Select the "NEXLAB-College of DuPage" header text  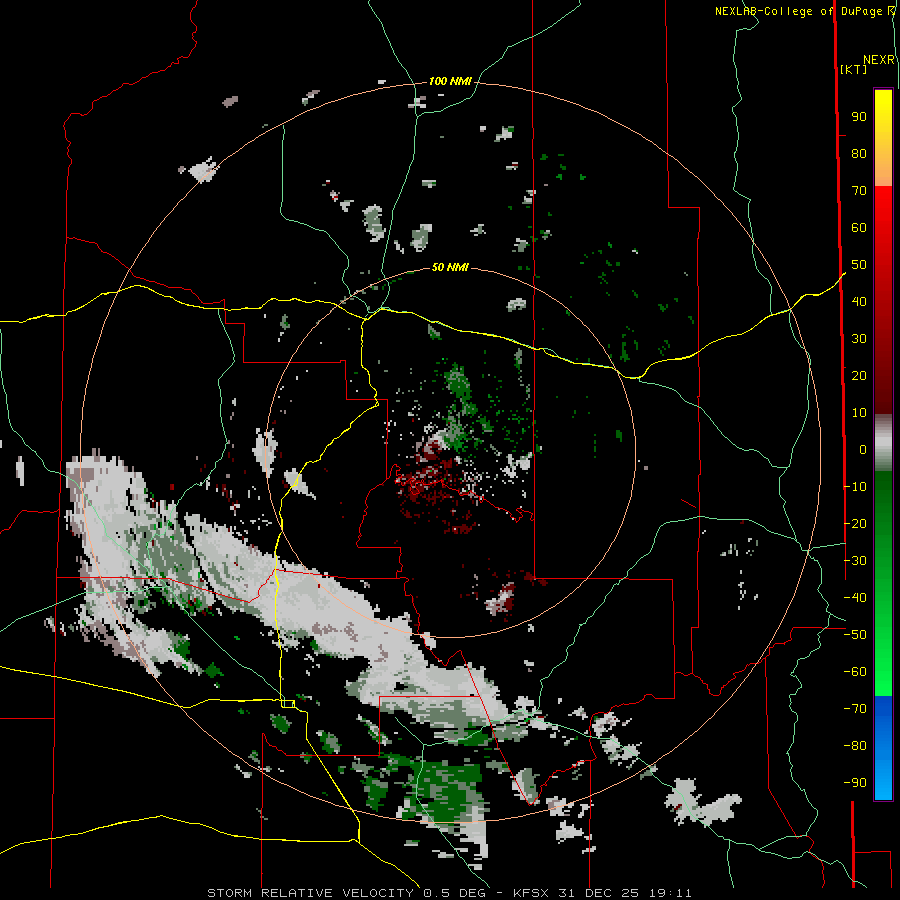point(798,11)
